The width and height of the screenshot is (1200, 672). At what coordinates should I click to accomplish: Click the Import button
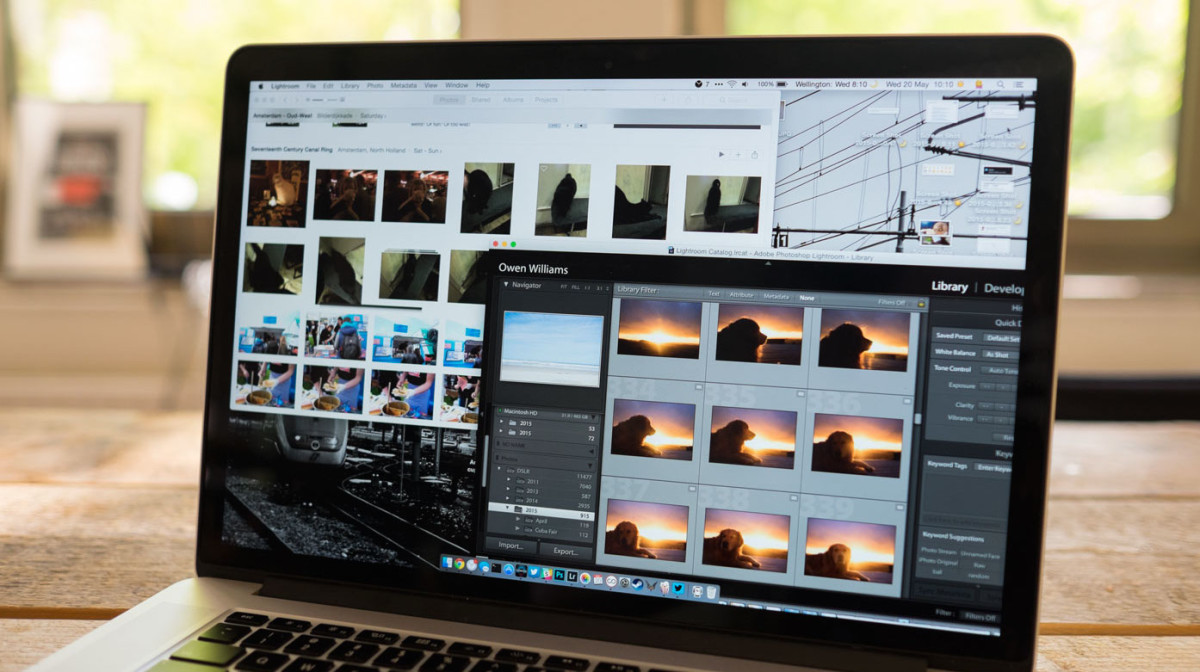coord(511,545)
